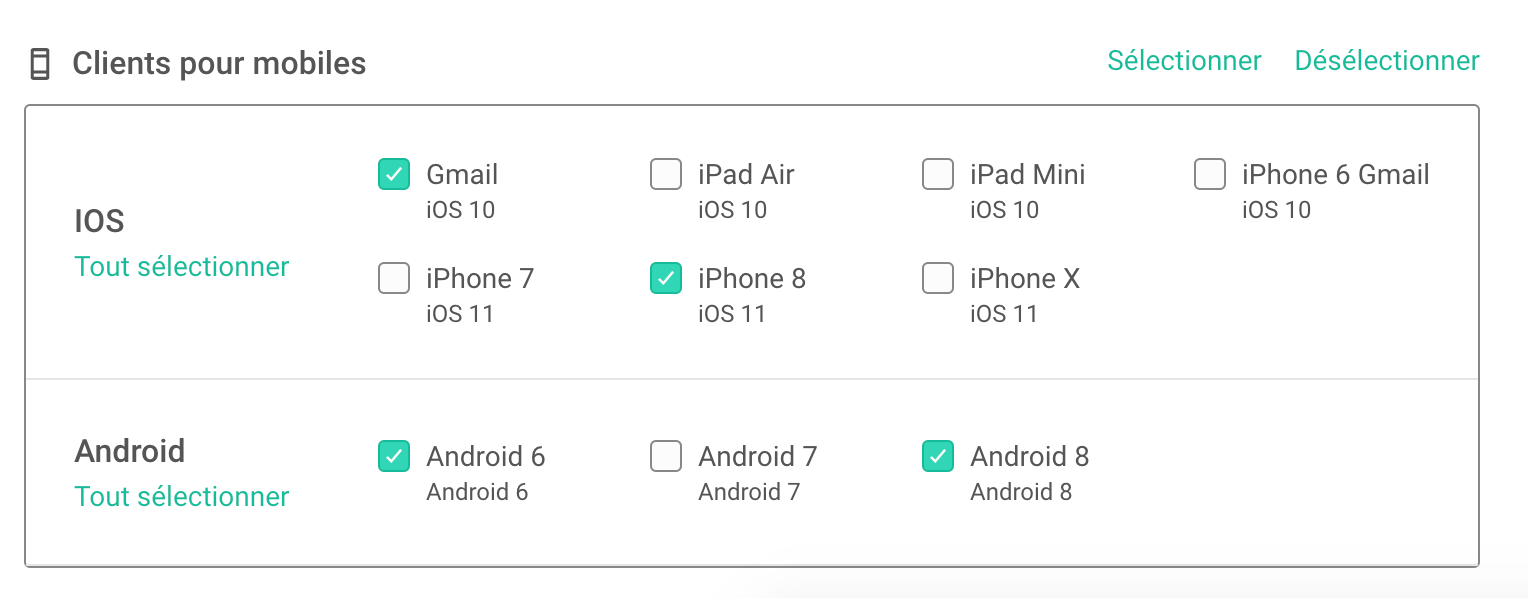Click the Android 7 label text
The width and height of the screenshot is (1528, 598).
[x=758, y=456]
